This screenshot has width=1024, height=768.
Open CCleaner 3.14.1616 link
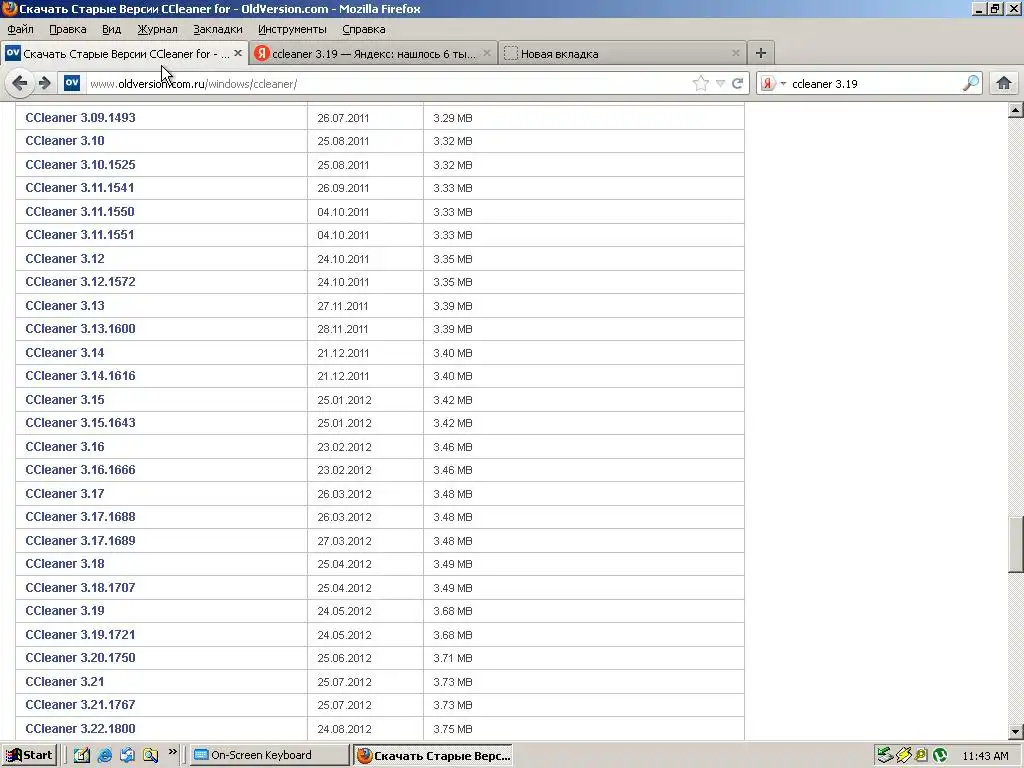pyautogui.click(x=80, y=376)
